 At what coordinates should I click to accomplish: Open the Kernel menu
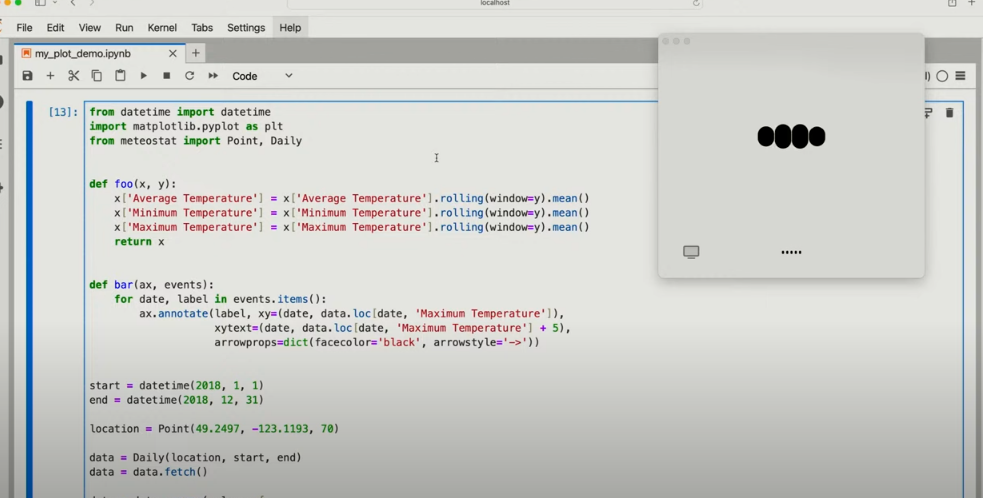(x=162, y=28)
